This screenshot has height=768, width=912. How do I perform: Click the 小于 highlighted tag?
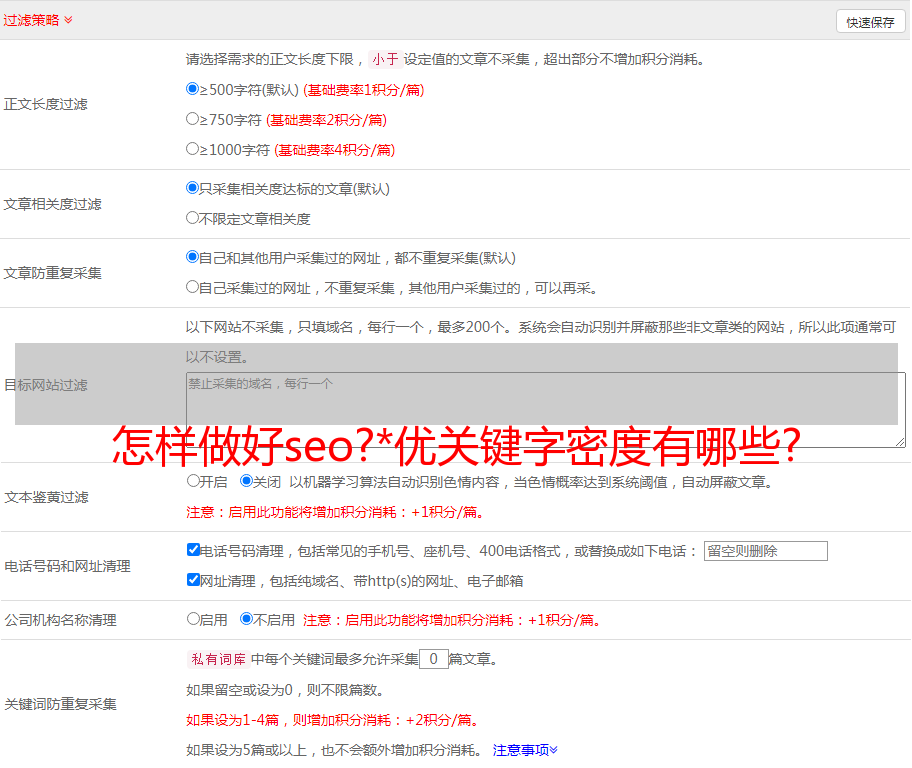tap(385, 59)
